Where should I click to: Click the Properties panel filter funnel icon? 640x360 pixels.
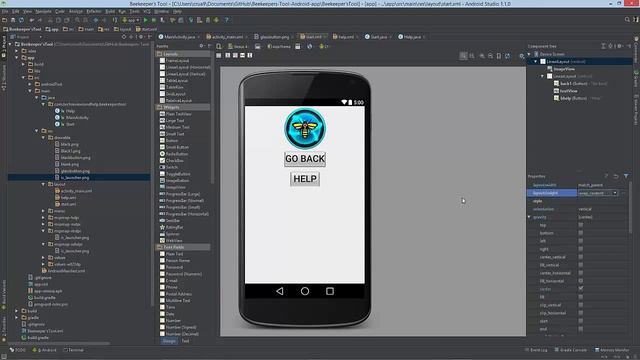(626, 176)
